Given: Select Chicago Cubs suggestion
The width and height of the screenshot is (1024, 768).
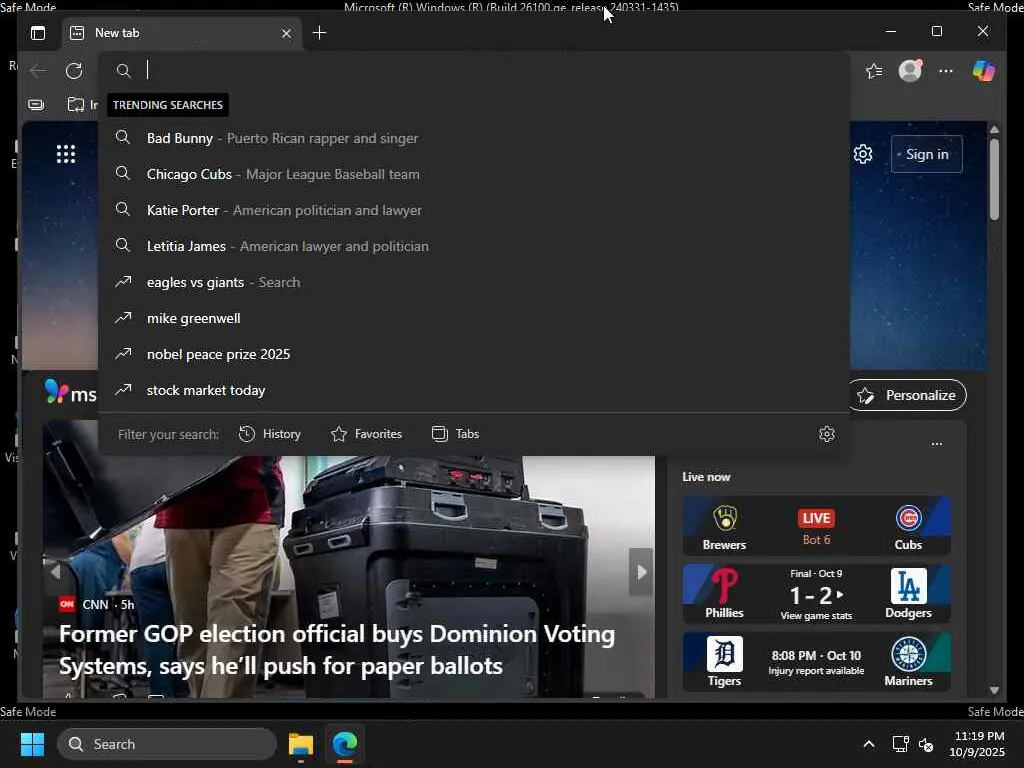Looking at the screenshot, I should pyautogui.click(x=474, y=174).
